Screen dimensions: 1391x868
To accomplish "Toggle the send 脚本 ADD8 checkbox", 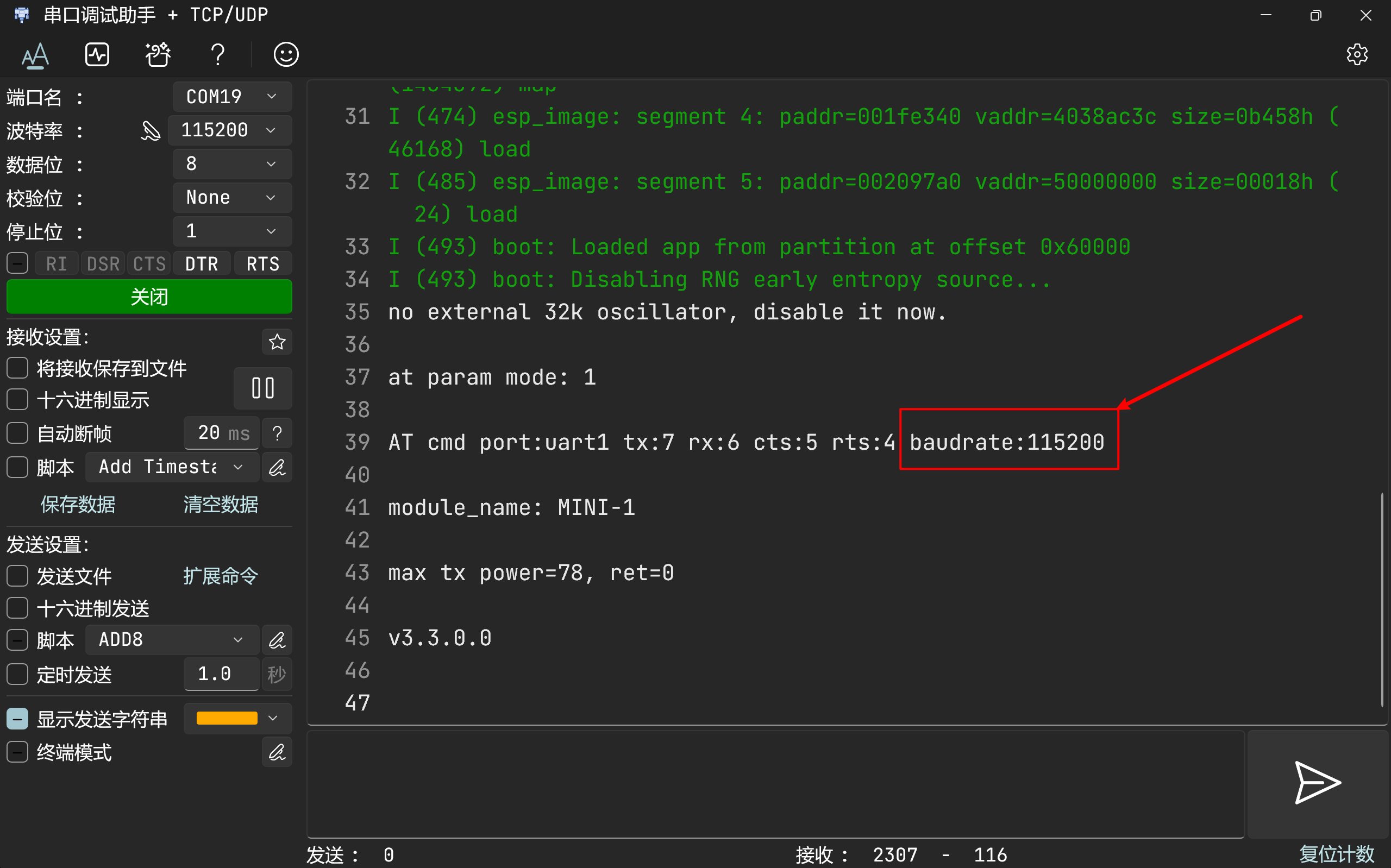I will (17, 640).
